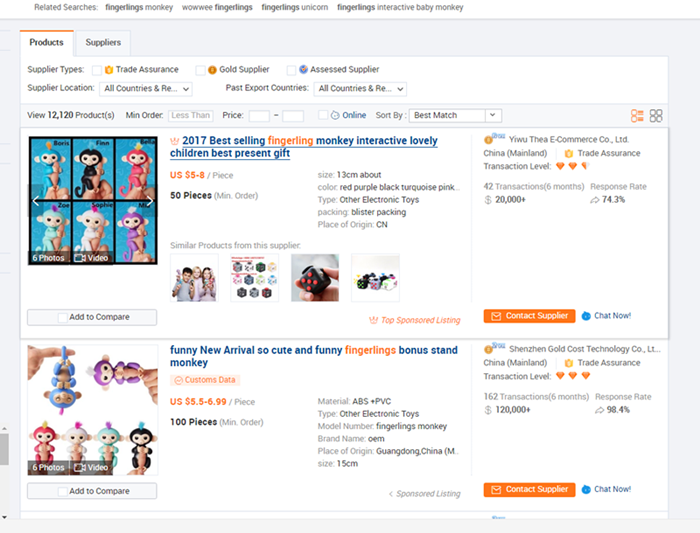Show next photo with right arrow
Viewport: 700px width, 533px height.
point(149,202)
